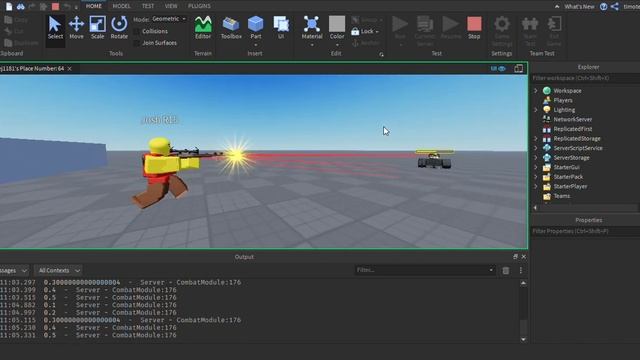Open the dropdown arrow under Color
Screen dimensions: 640x360
[337, 44]
